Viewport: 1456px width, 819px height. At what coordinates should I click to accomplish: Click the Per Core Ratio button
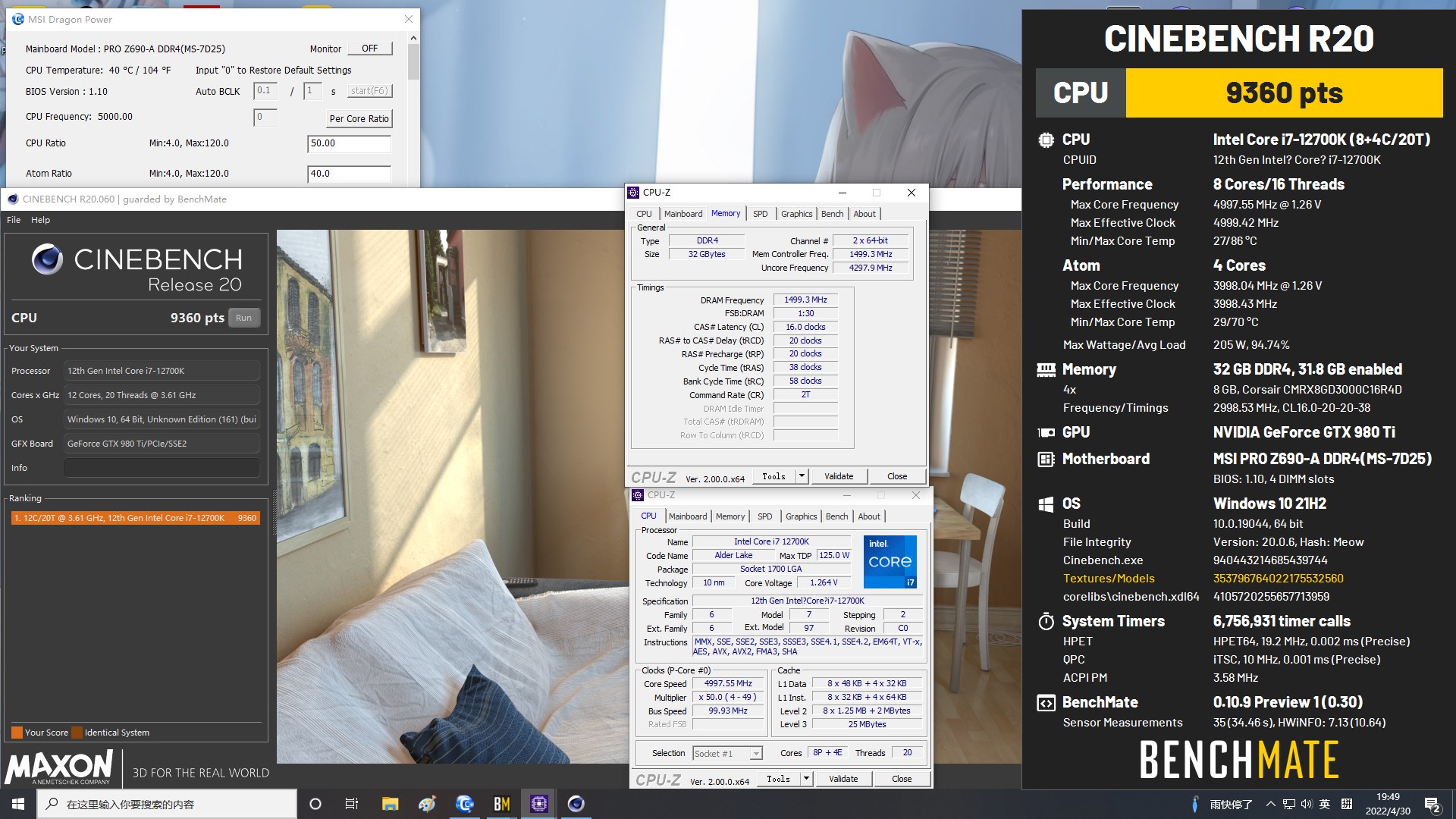point(359,119)
